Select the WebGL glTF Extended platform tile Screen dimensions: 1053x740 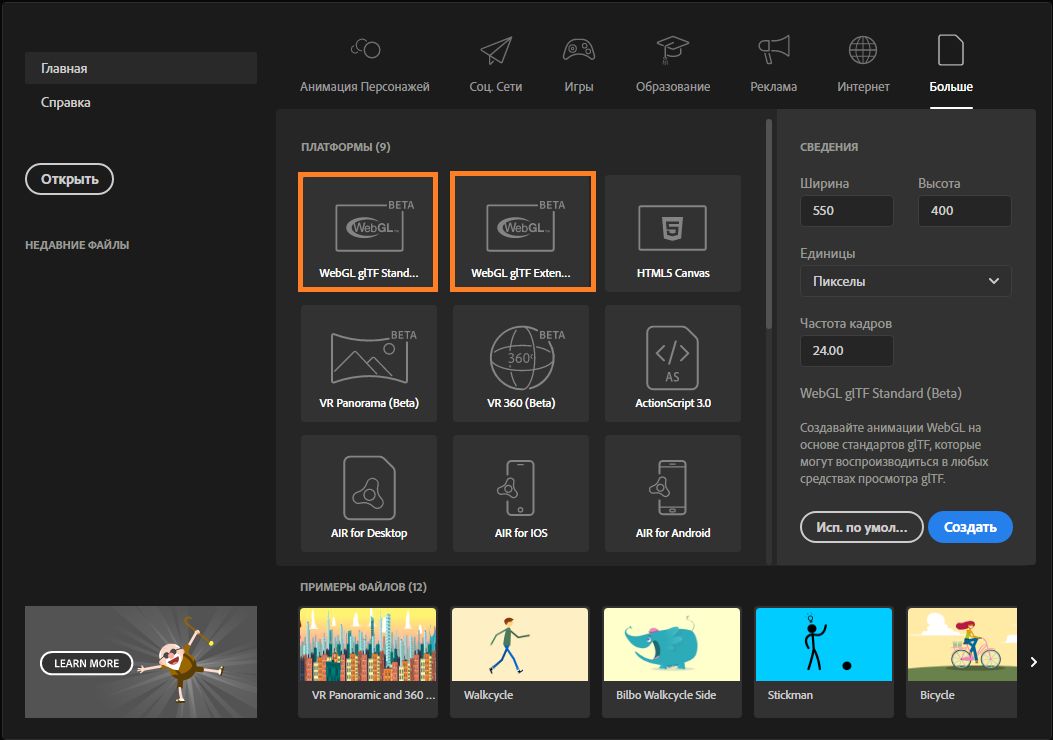tap(522, 232)
